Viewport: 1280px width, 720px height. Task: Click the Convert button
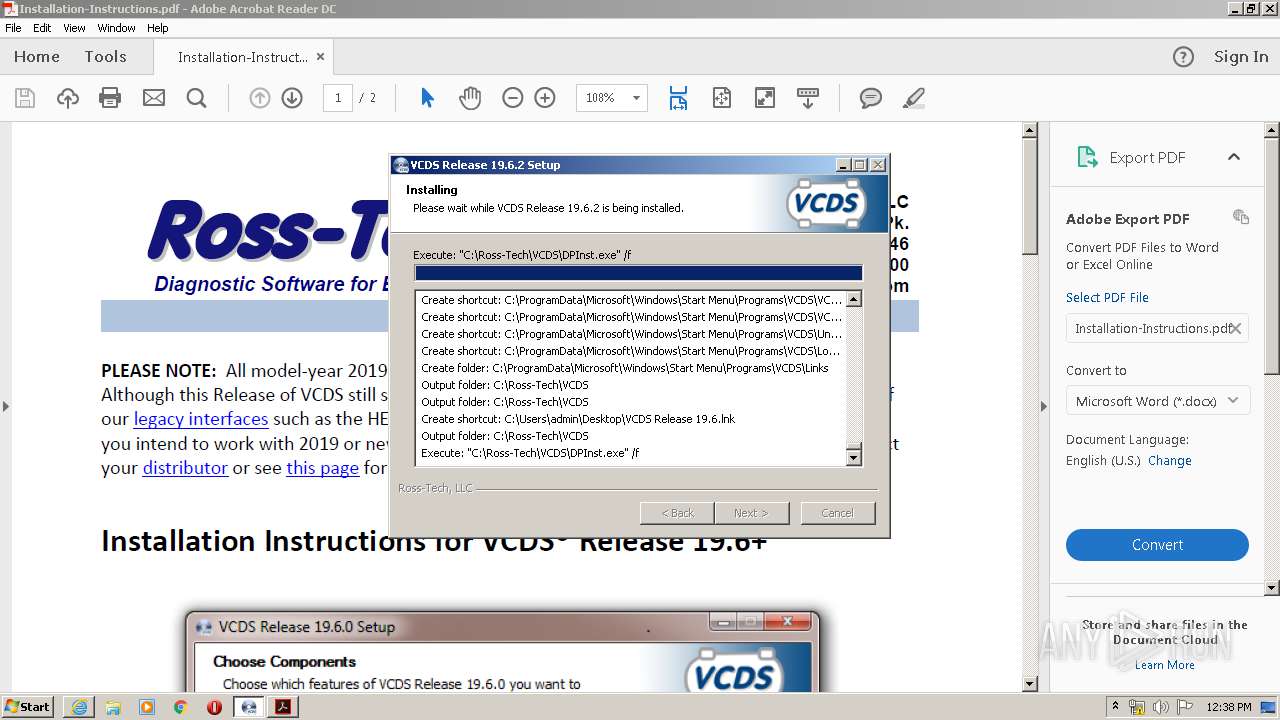(x=1157, y=545)
